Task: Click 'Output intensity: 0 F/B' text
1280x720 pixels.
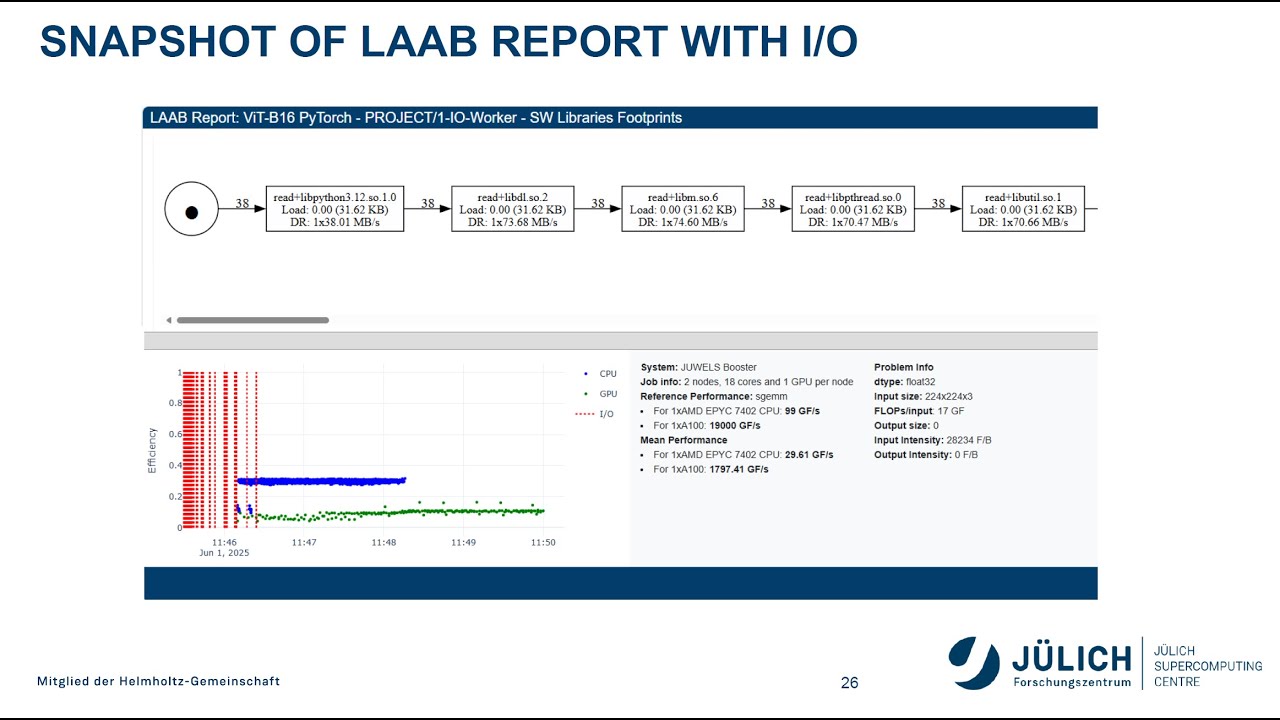Action: [926, 454]
